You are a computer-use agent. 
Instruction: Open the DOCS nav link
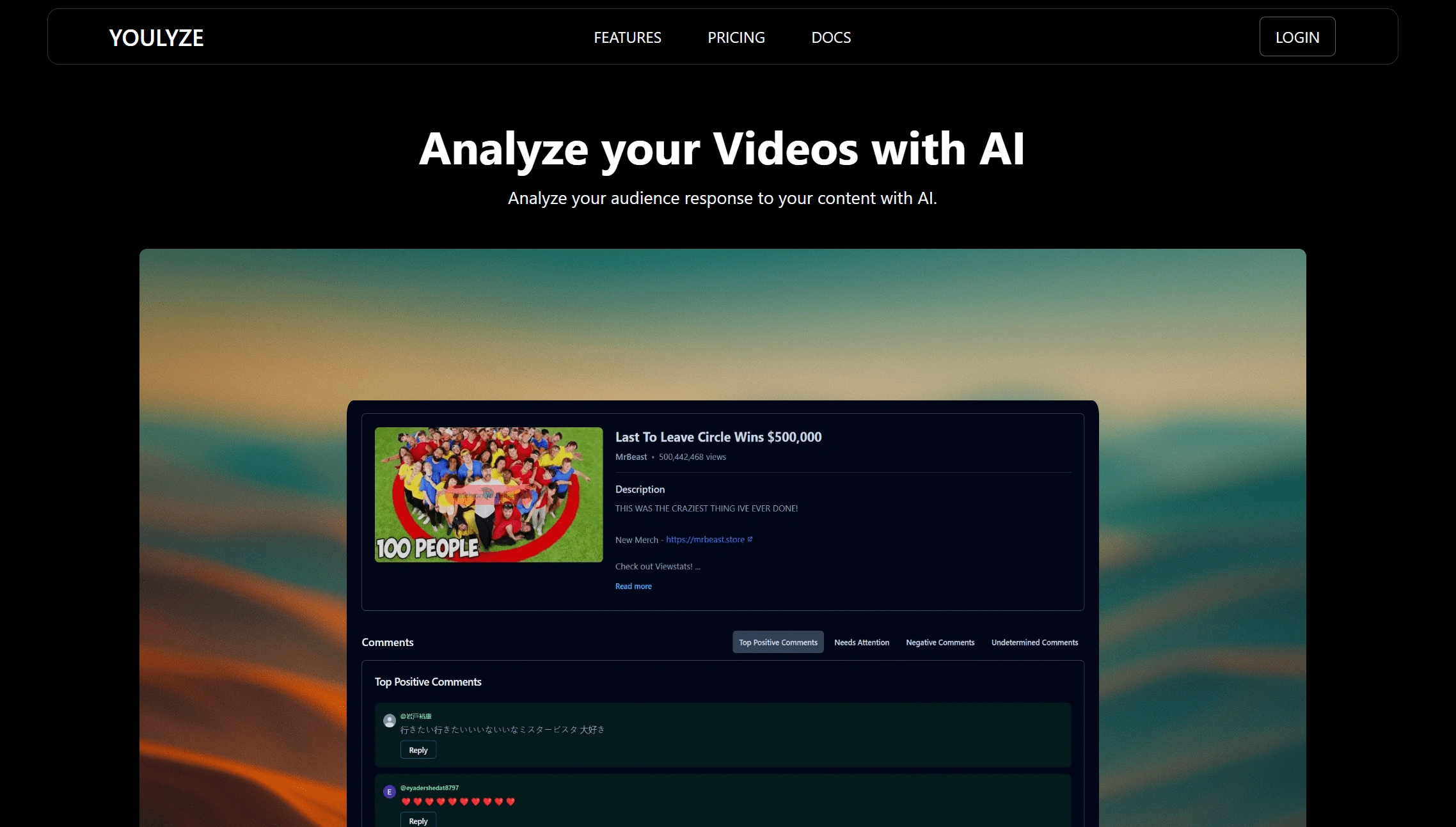pyautogui.click(x=830, y=38)
